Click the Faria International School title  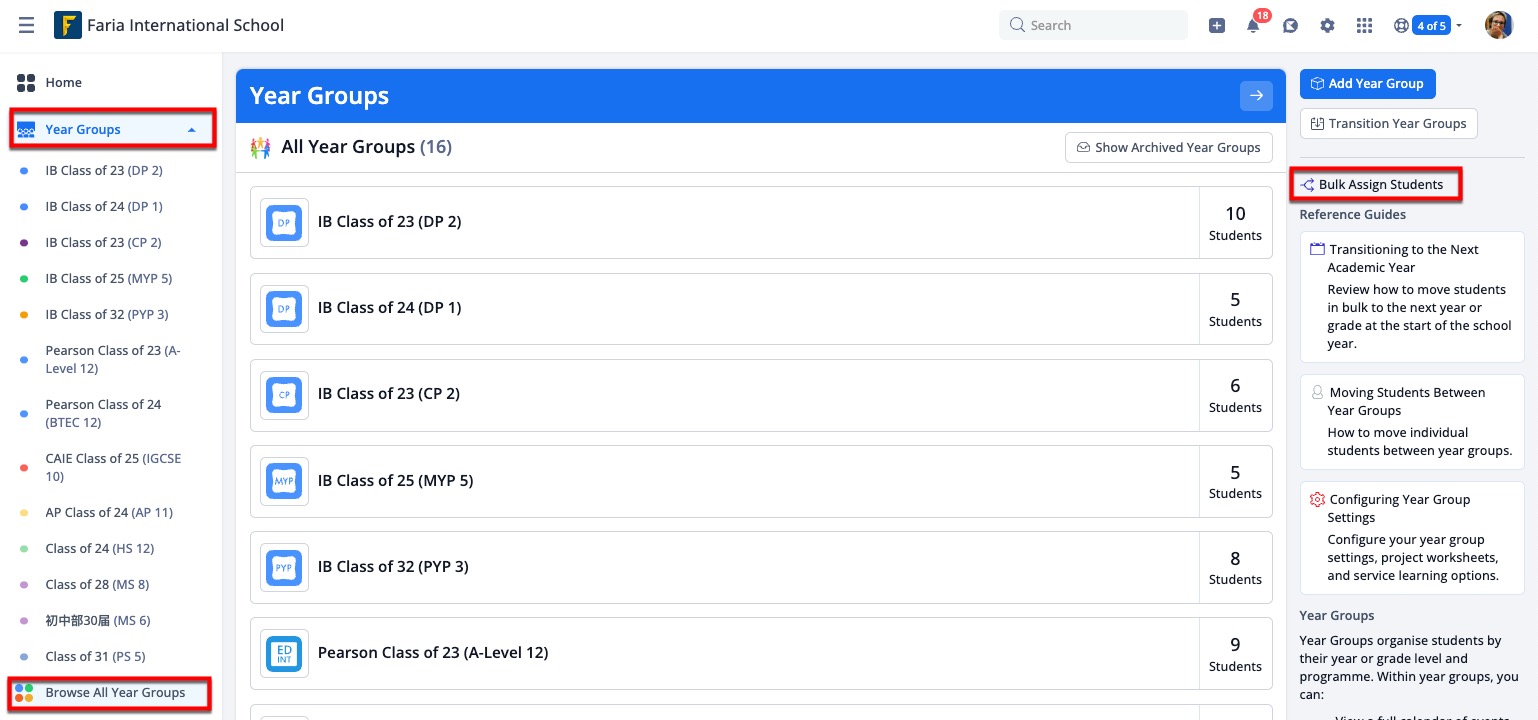[186, 25]
